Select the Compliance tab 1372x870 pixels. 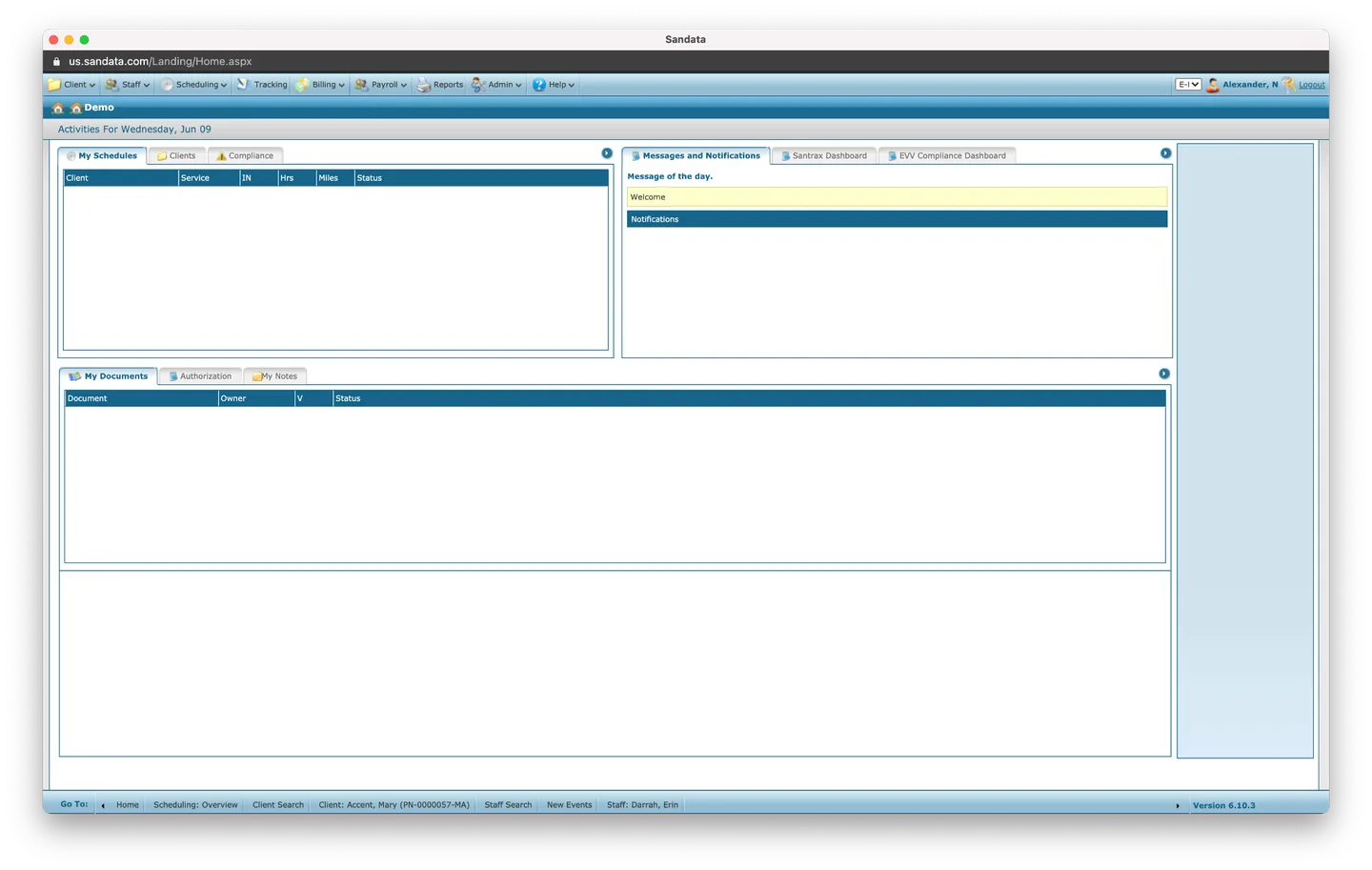pos(245,154)
